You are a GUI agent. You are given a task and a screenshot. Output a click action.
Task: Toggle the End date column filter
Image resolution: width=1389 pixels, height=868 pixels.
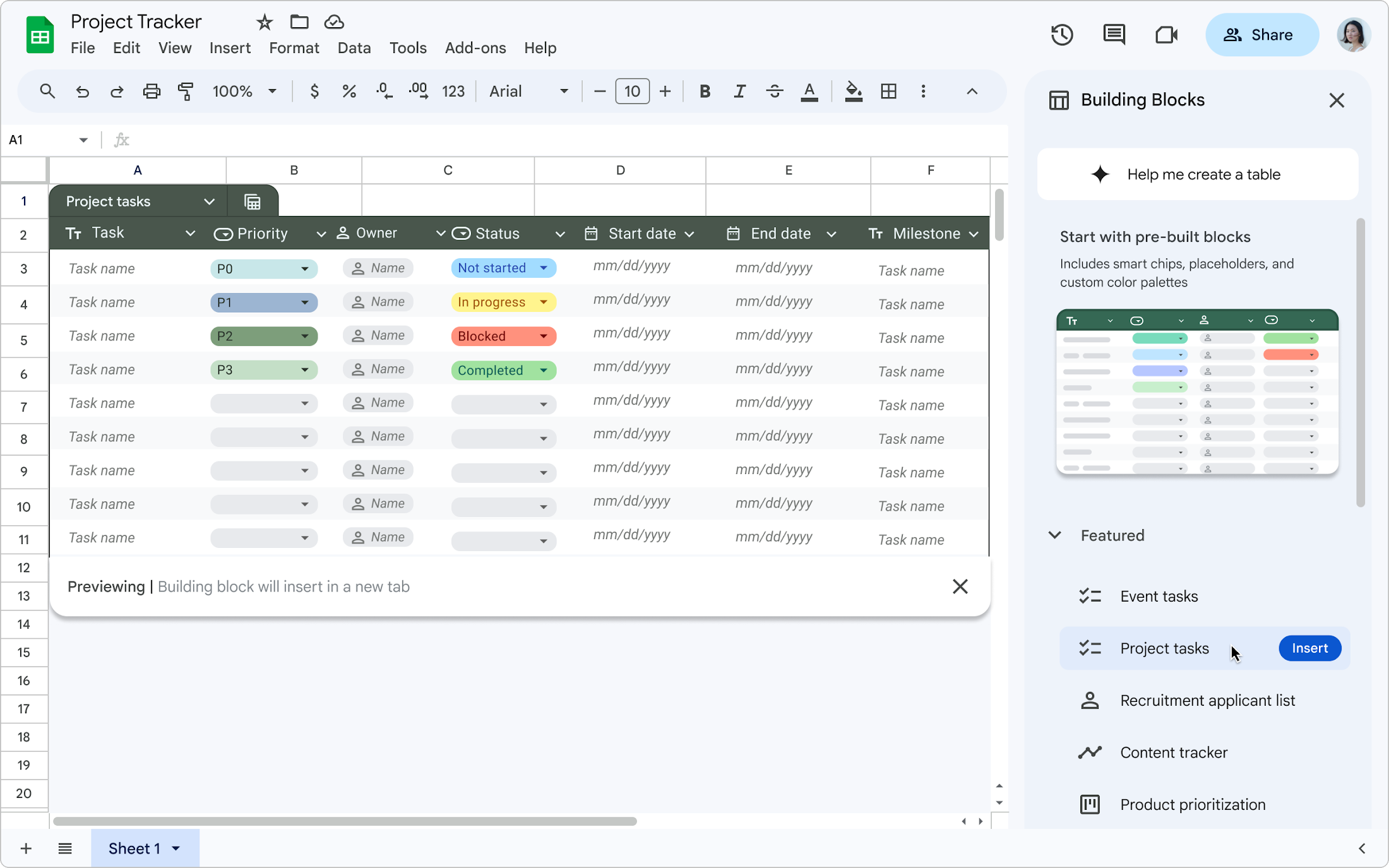831,233
